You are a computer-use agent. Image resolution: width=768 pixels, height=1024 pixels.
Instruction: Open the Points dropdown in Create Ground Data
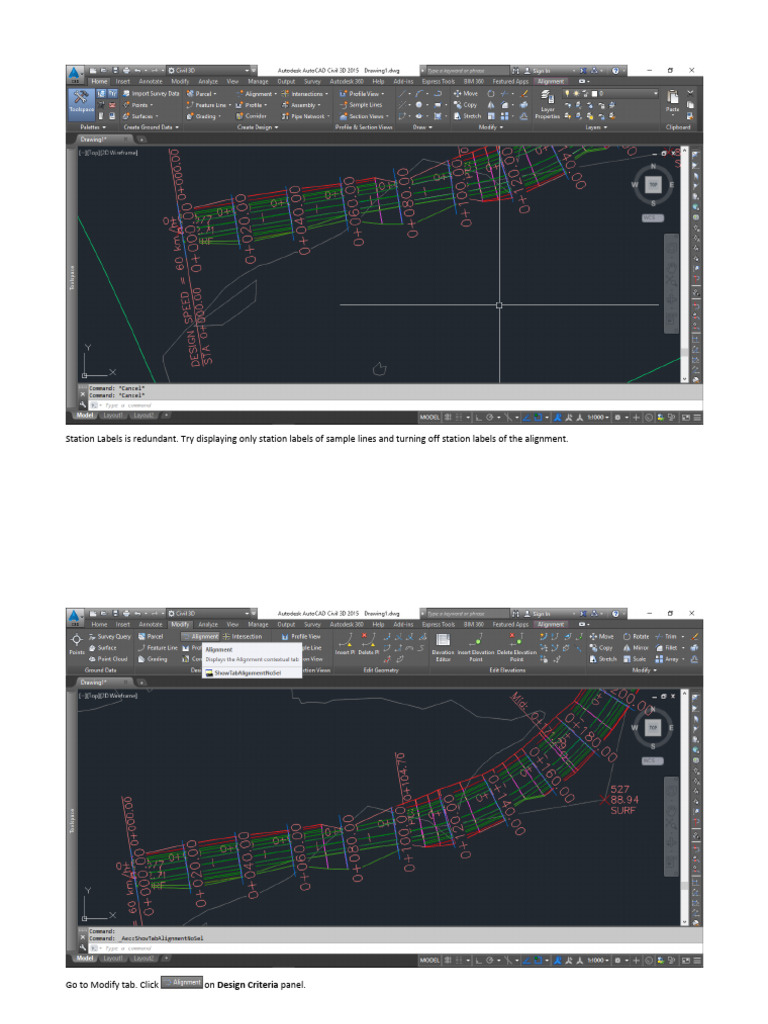tap(138, 104)
